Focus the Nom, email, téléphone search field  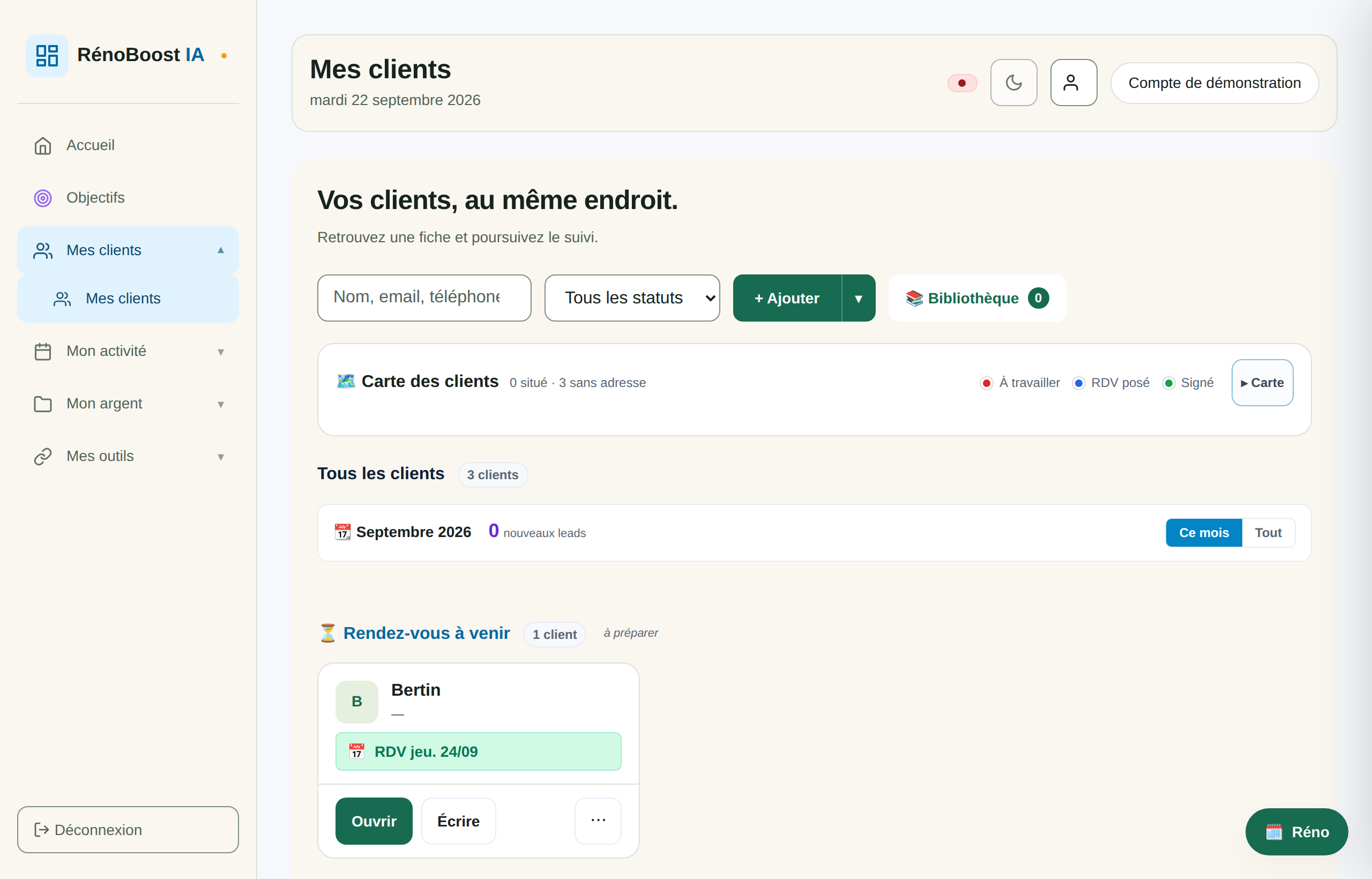click(424, 298)
